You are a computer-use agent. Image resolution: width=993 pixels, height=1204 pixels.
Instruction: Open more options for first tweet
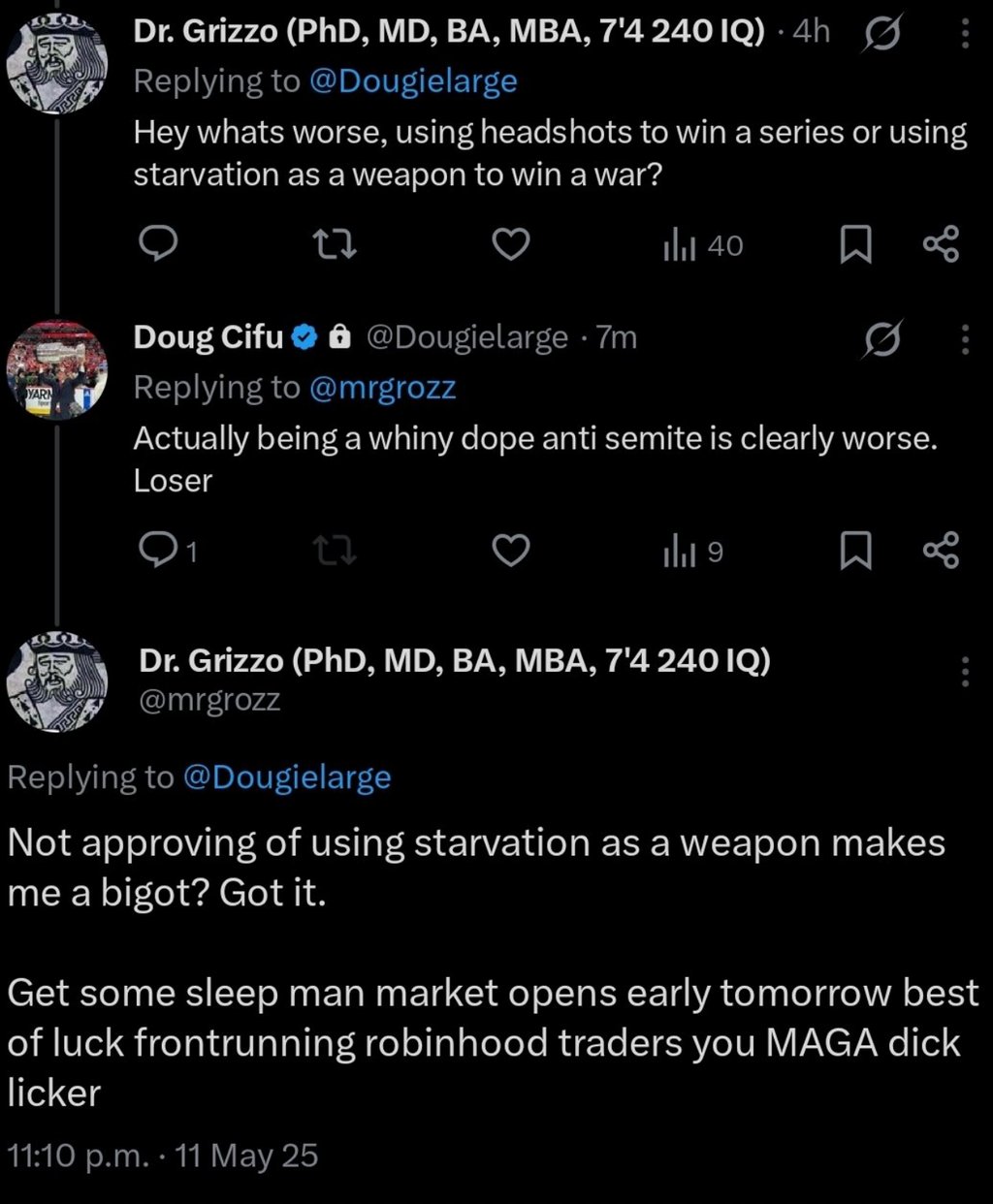(x=964, y=35)
